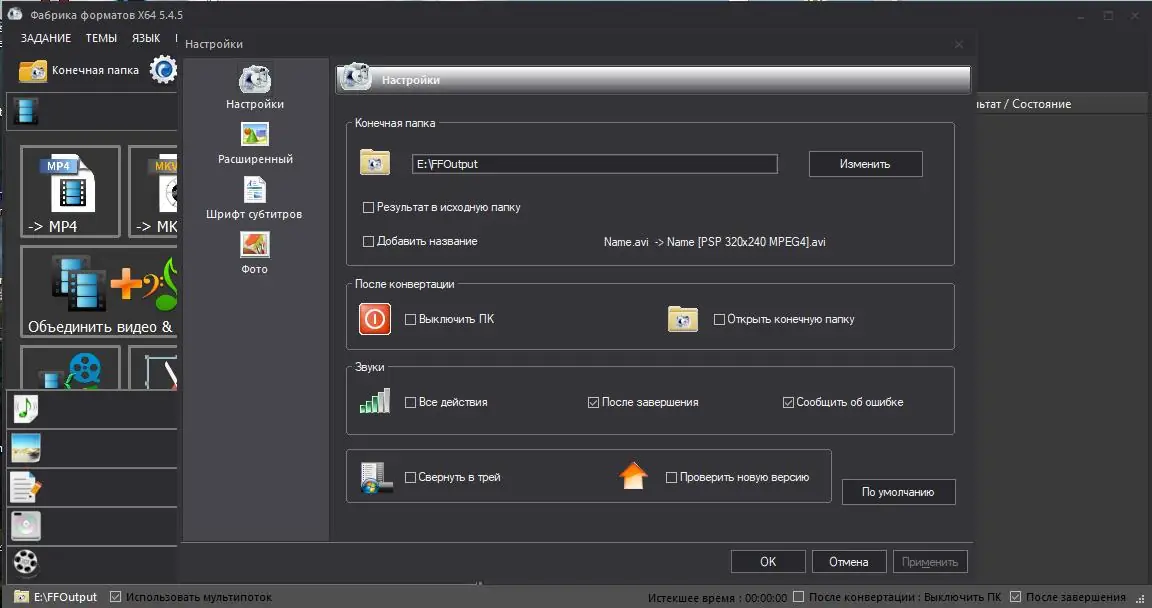Open Объединить видео & аудио tile

[x=99, y=292]
